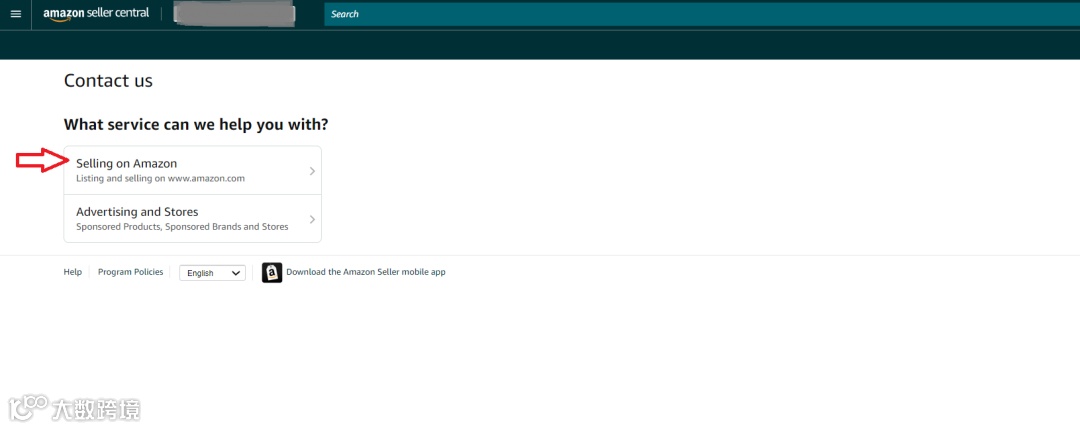Viewport: 1080px width, 429px height.
Task: Click the text "Listing and selling on www.amazon.com"
Action: [x=160, y=178]
